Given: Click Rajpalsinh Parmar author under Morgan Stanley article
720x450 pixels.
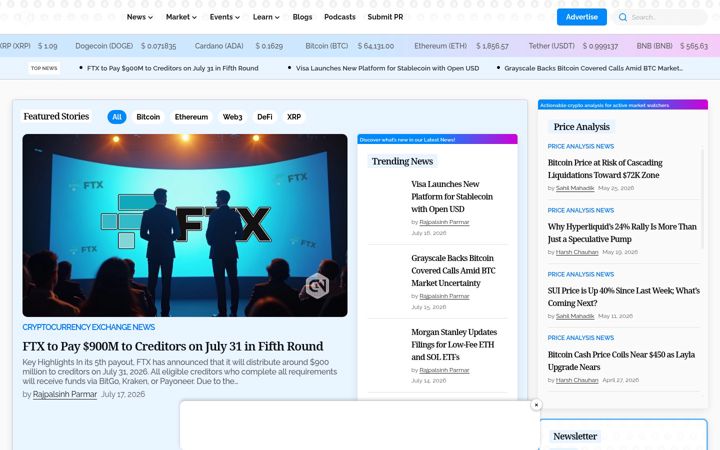Looking at the screenshot, I should 444,370.
